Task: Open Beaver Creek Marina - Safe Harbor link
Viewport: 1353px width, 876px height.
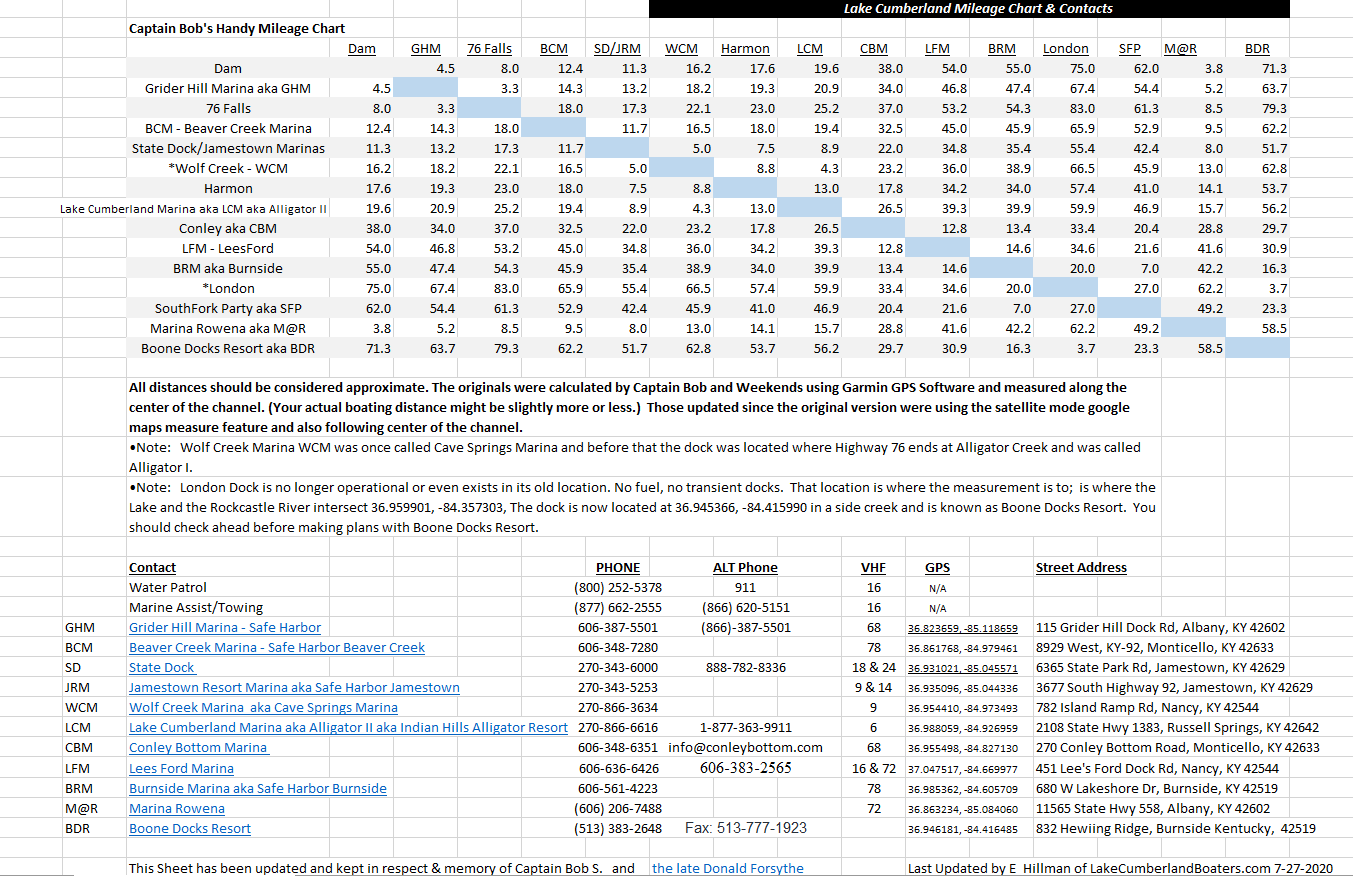Action: 277,648
